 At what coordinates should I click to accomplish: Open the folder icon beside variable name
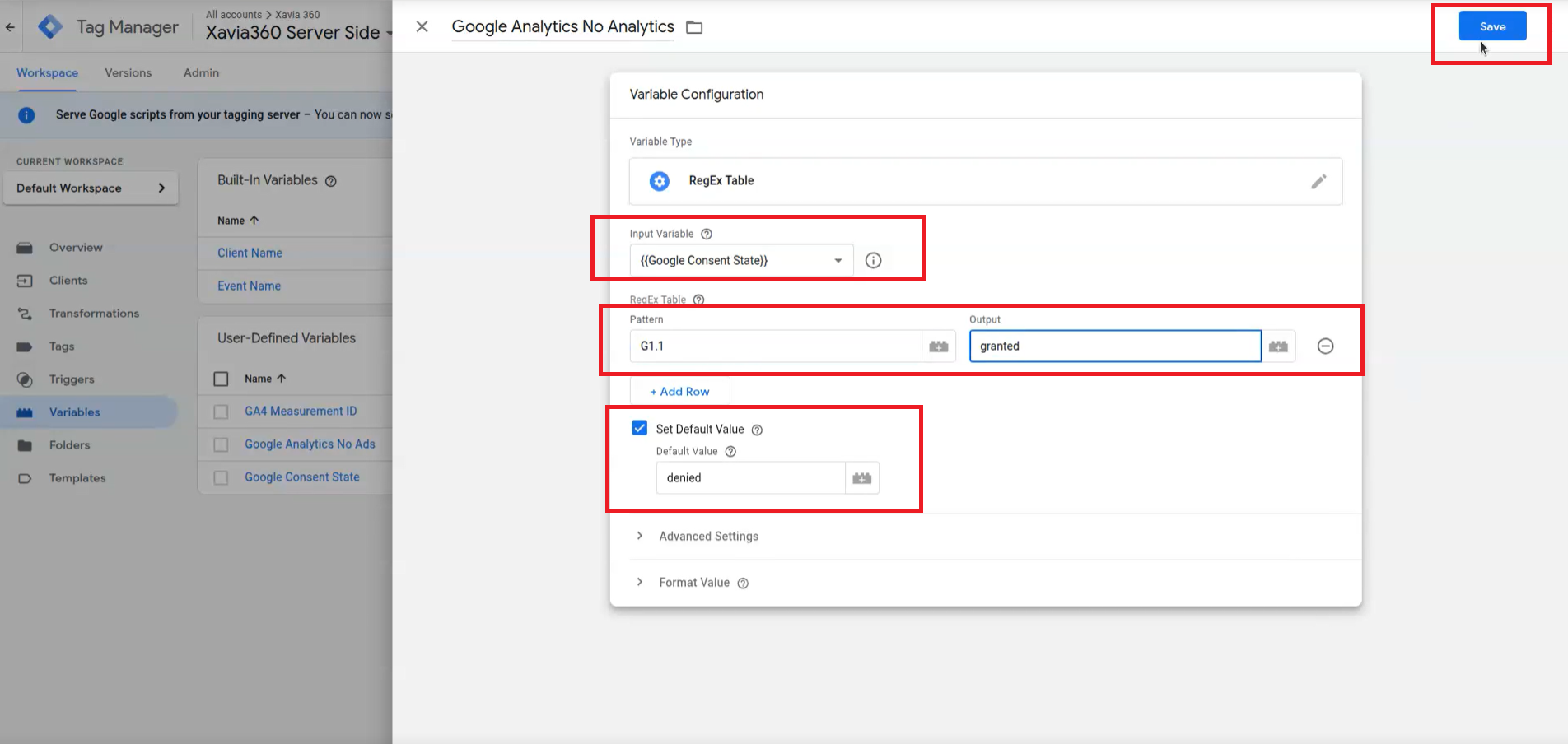694,27
